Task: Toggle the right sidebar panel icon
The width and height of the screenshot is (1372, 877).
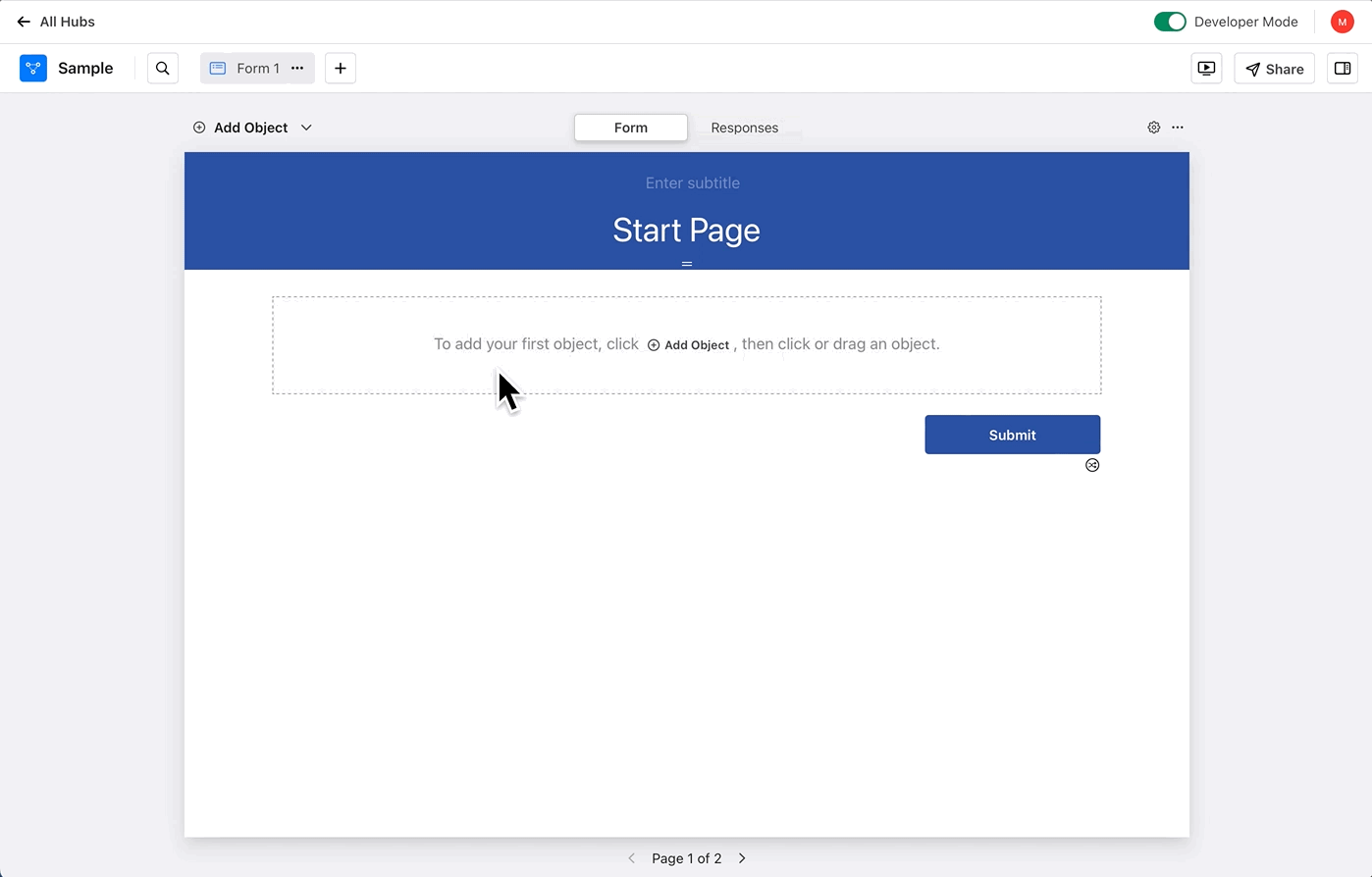Action: [x=1342, y=68]
